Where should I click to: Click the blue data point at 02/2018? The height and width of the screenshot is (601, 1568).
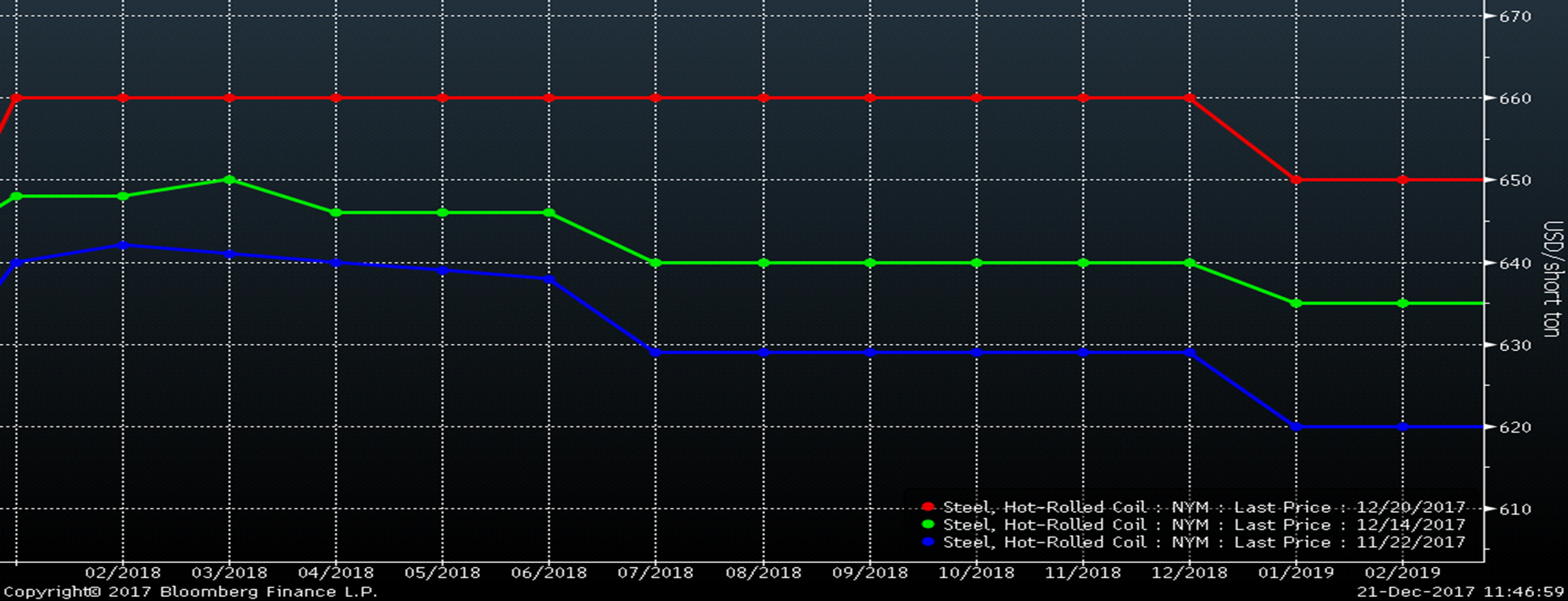[123, 245]
